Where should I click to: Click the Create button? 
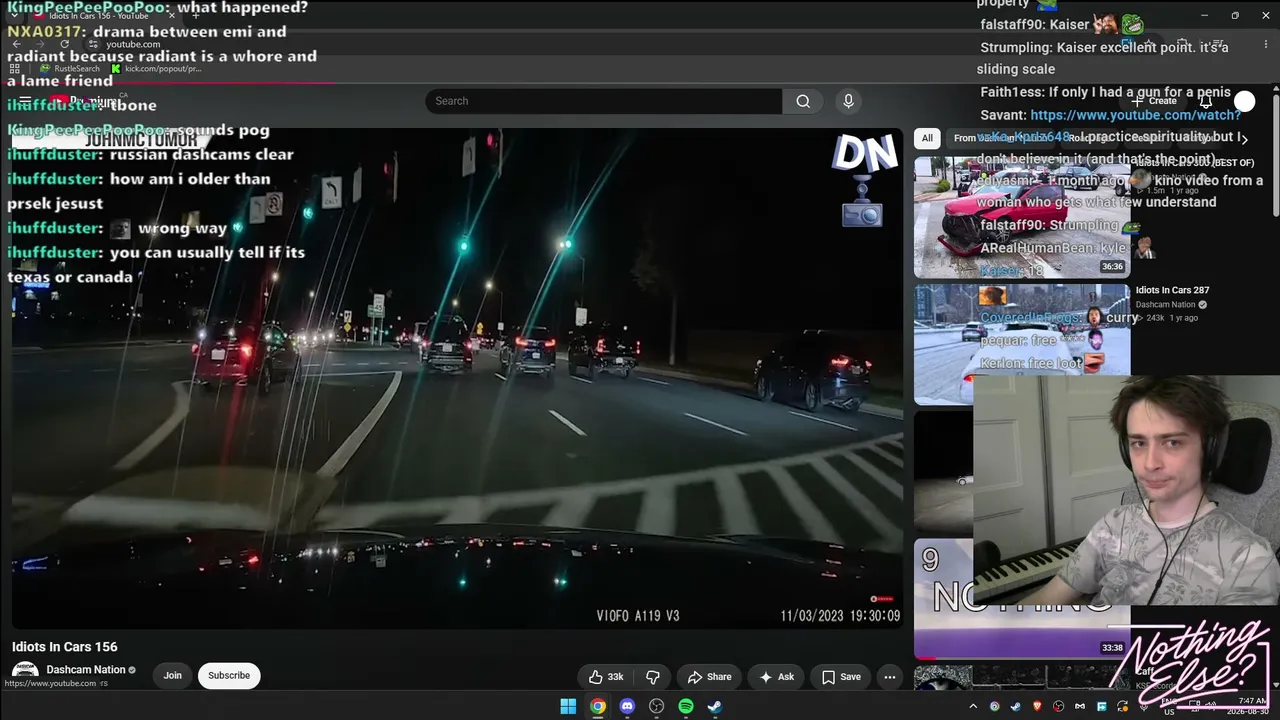point(1154,101)
